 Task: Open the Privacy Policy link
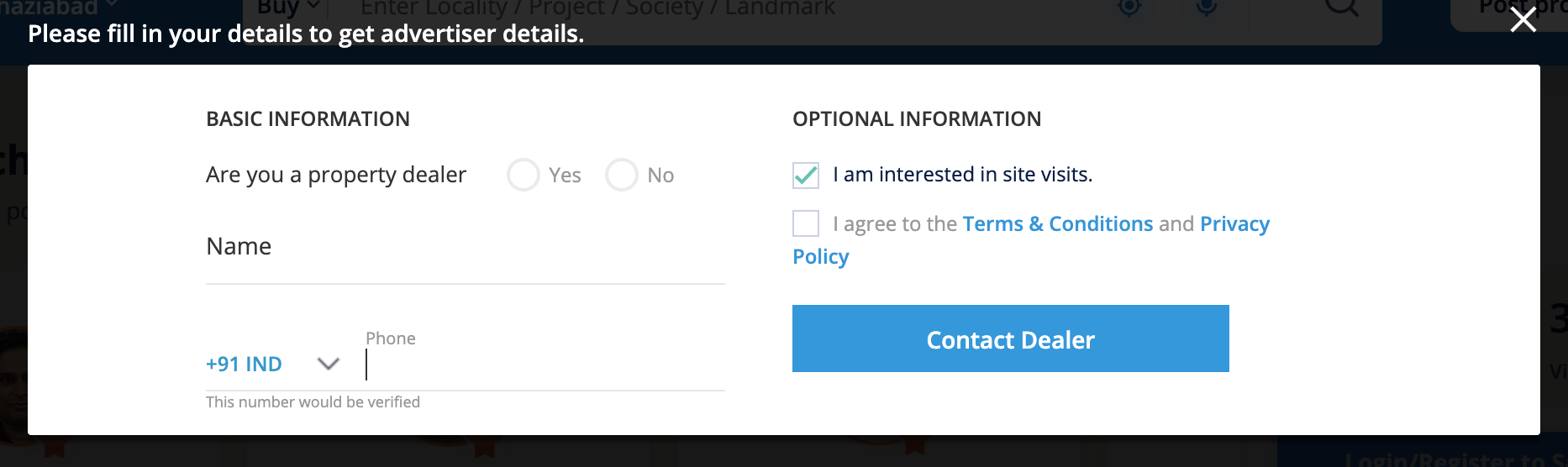click(1234, 223)
